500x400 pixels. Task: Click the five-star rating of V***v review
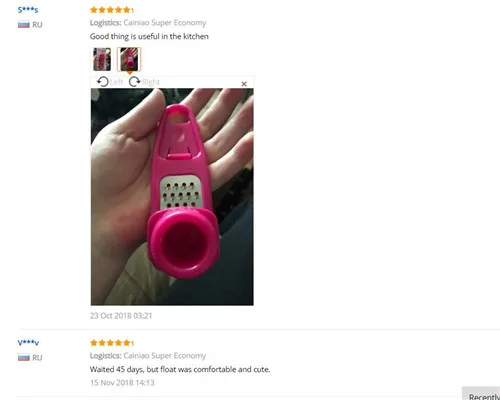point(112,343)
